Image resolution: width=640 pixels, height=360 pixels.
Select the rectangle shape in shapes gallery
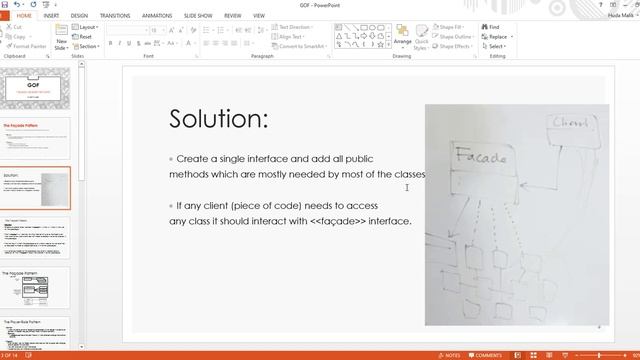(x=364, y=28)
